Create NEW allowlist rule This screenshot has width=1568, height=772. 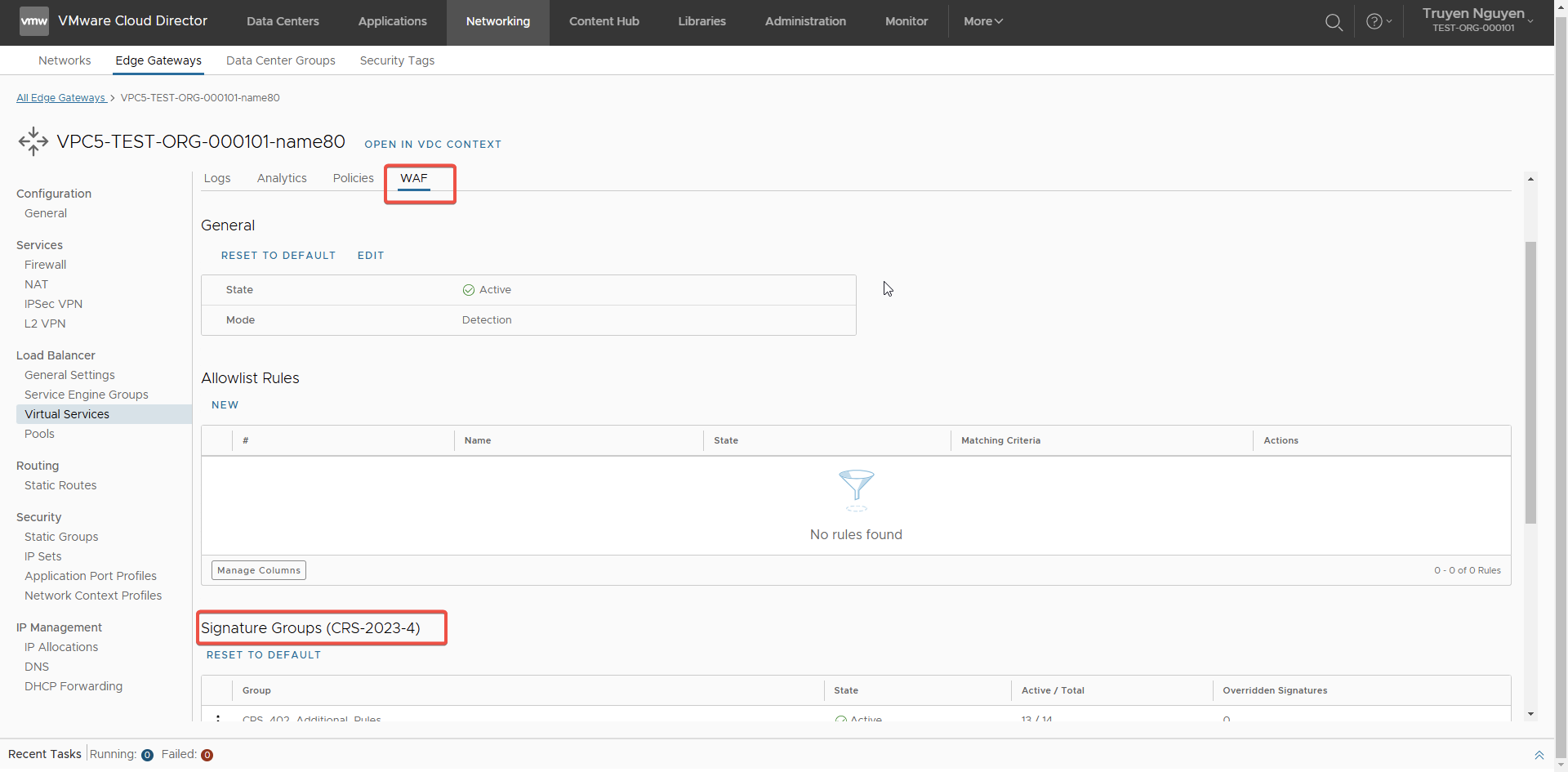pyautogui.click(x=225, y=405)
